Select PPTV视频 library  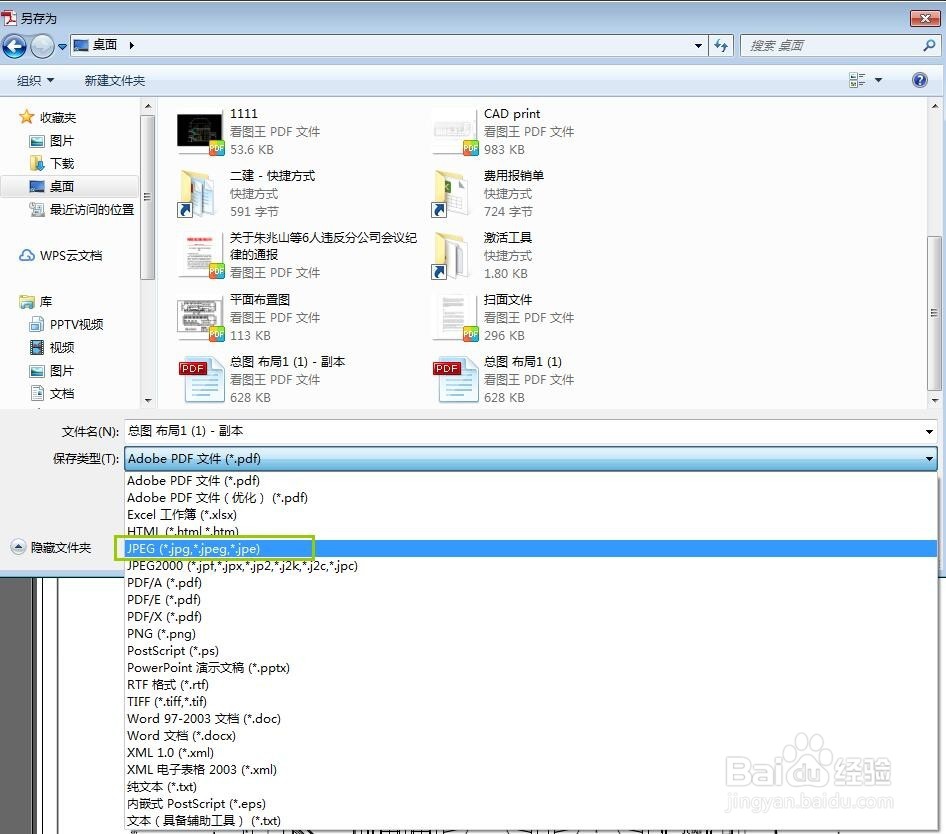67,324
